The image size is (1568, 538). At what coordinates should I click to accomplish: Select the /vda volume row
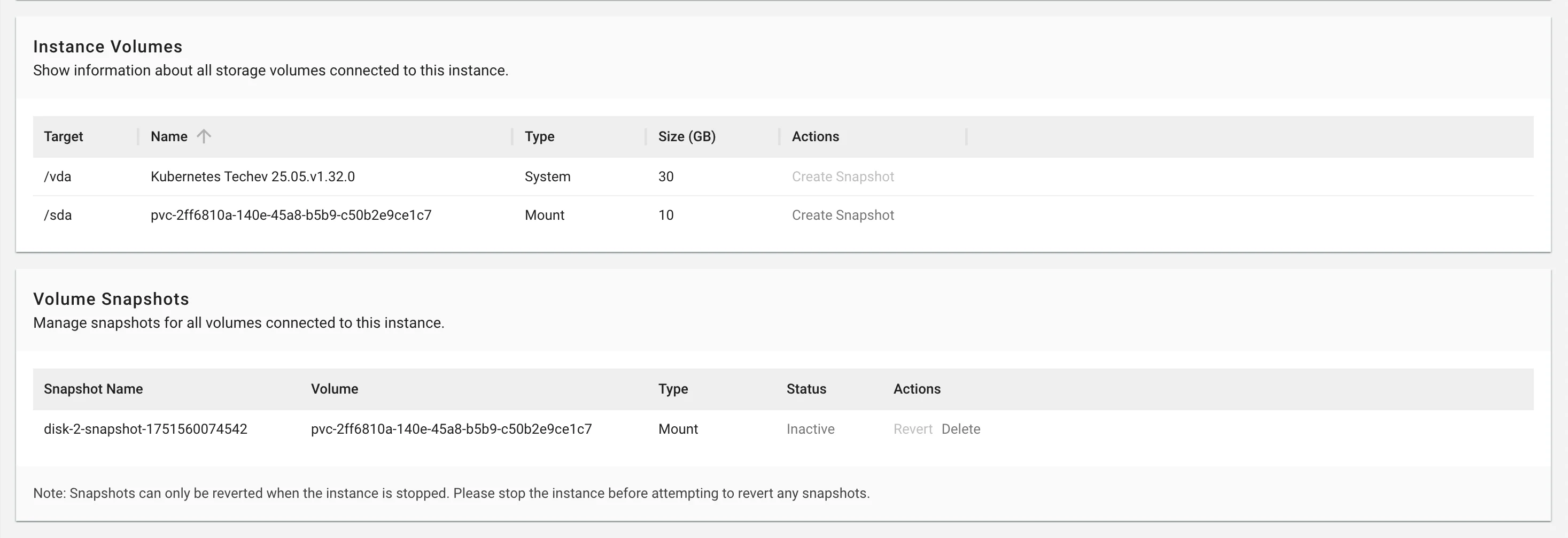(783, 176)
